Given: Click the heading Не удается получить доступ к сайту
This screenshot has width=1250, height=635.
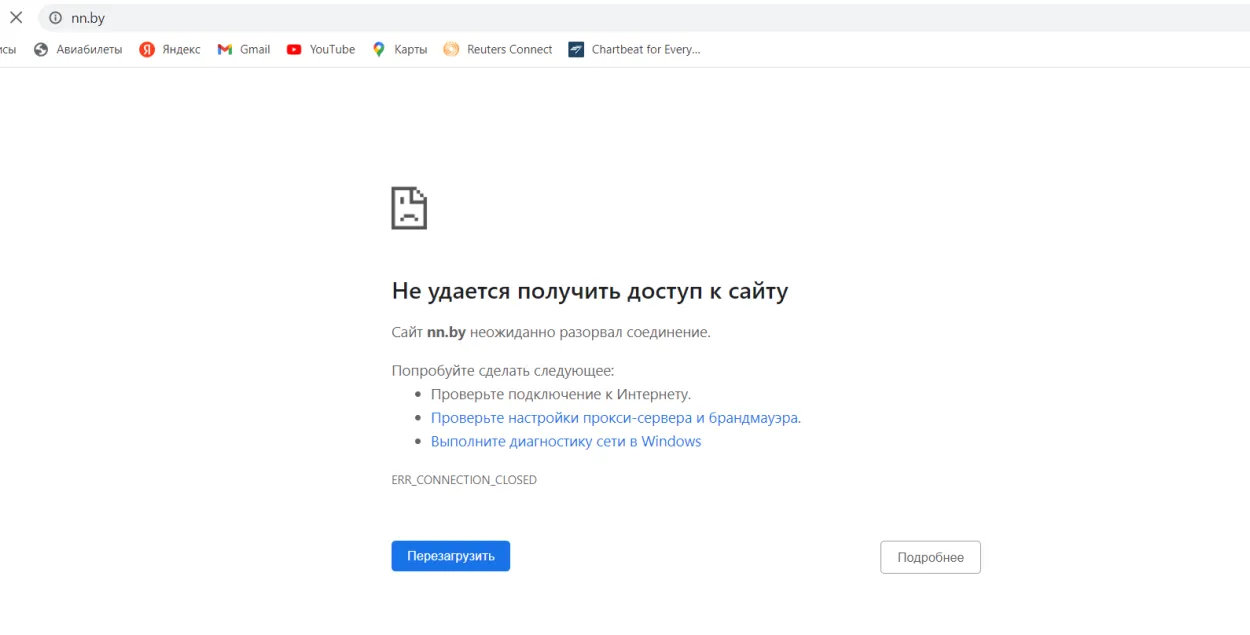Looking at the screenshot, I should tap(590, 290).
